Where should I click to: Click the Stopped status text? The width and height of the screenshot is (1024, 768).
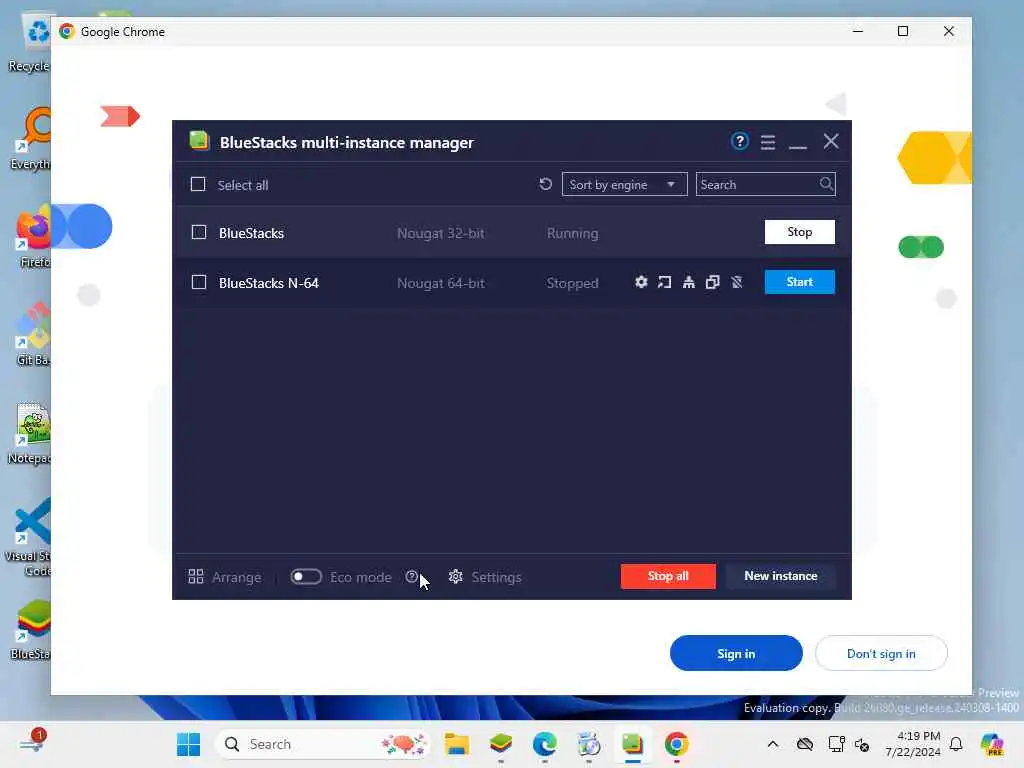point(572,283)
